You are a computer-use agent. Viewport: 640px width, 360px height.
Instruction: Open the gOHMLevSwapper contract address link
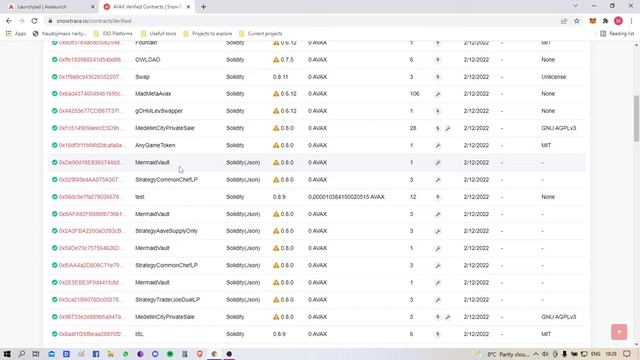click(x=90, y=111)
